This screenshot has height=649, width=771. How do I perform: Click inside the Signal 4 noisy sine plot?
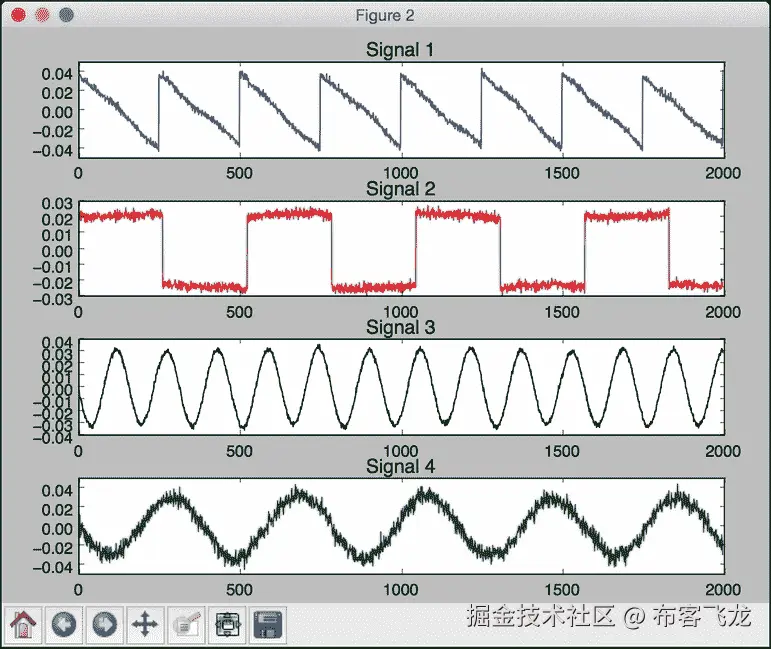pyautogui.click(x=401, y=526)
